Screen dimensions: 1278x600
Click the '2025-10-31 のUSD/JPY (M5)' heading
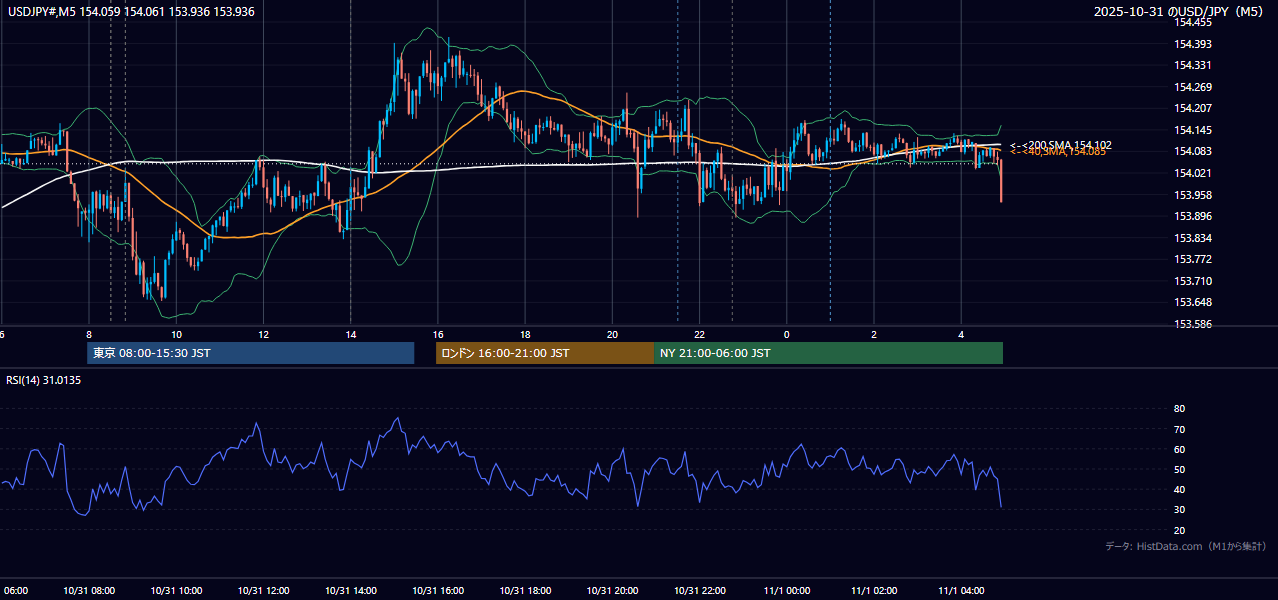1181,12
